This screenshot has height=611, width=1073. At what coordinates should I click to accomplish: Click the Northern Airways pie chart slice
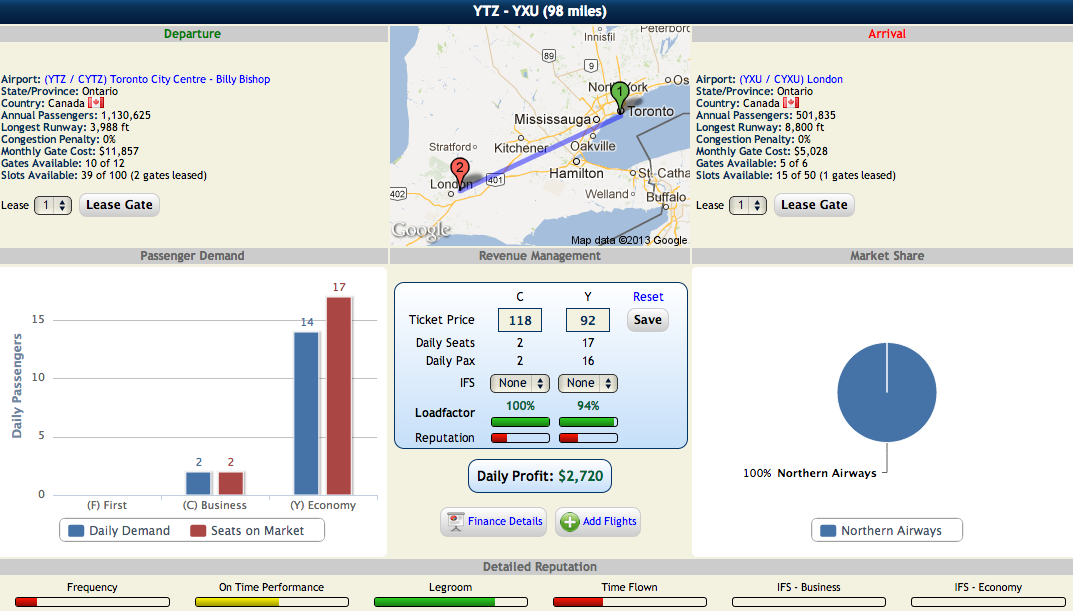[887, 393]
